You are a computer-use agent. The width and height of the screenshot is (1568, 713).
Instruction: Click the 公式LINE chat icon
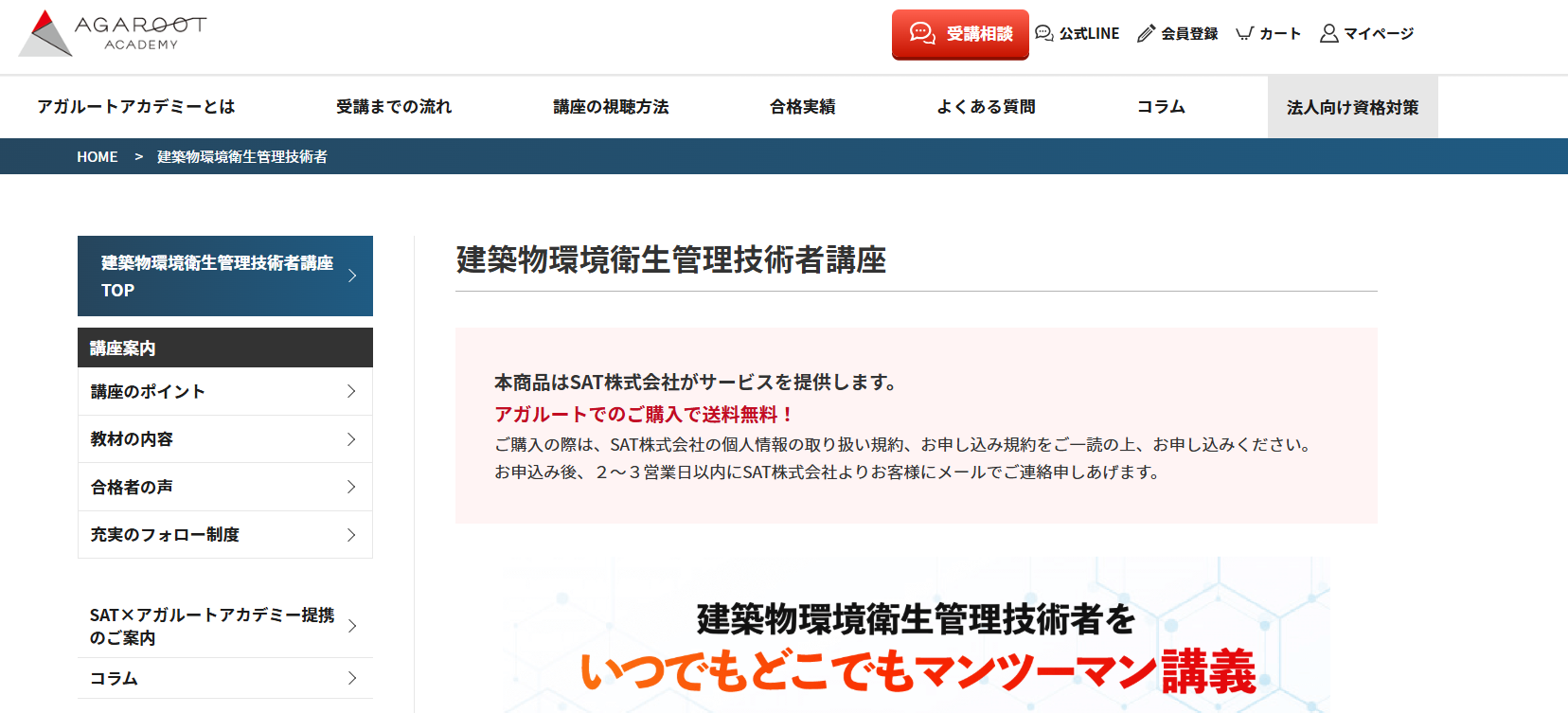[x=1043, y=33]
